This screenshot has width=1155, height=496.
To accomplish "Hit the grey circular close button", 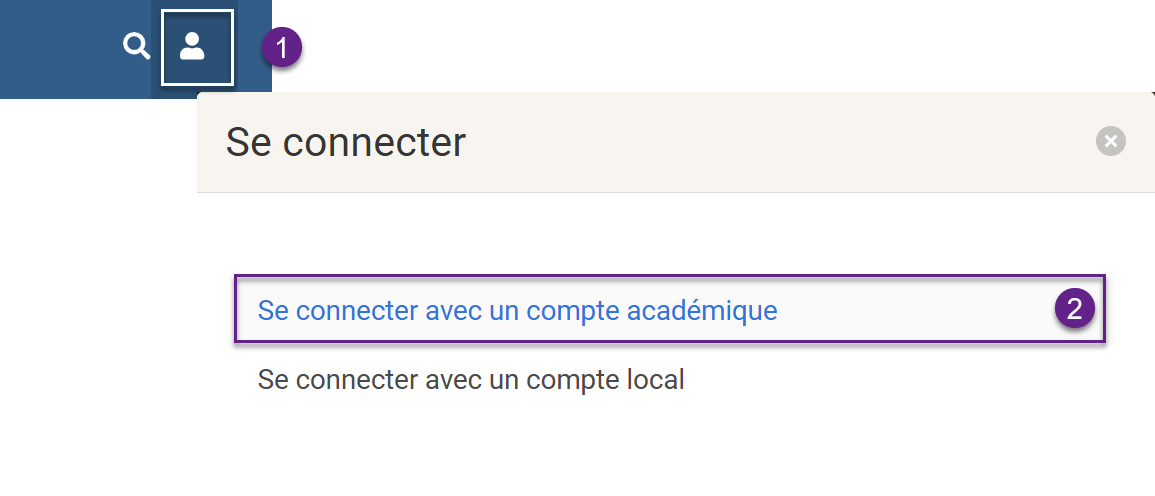I will 1110,141.
